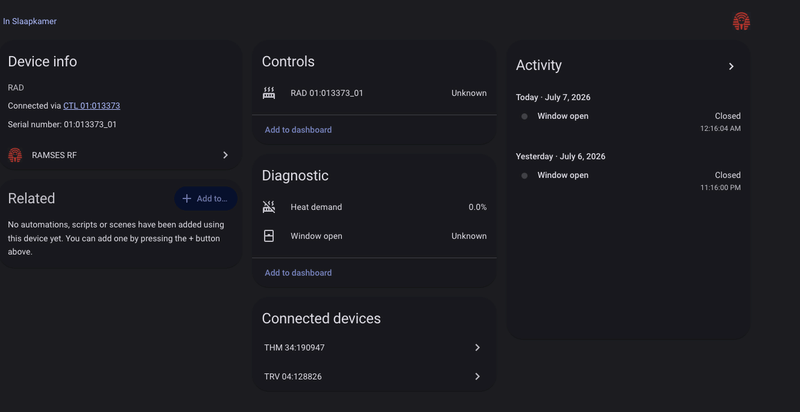Click the Device info heading
This screenshot has width=800, height=412.
point(42,62)
